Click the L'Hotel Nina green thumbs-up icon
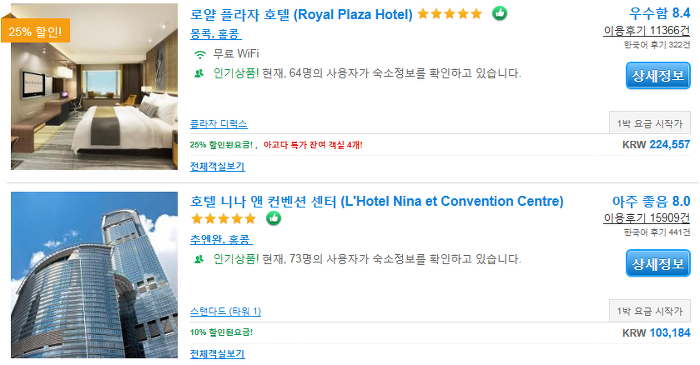700x365 pixels. click(x=274, y=218)
